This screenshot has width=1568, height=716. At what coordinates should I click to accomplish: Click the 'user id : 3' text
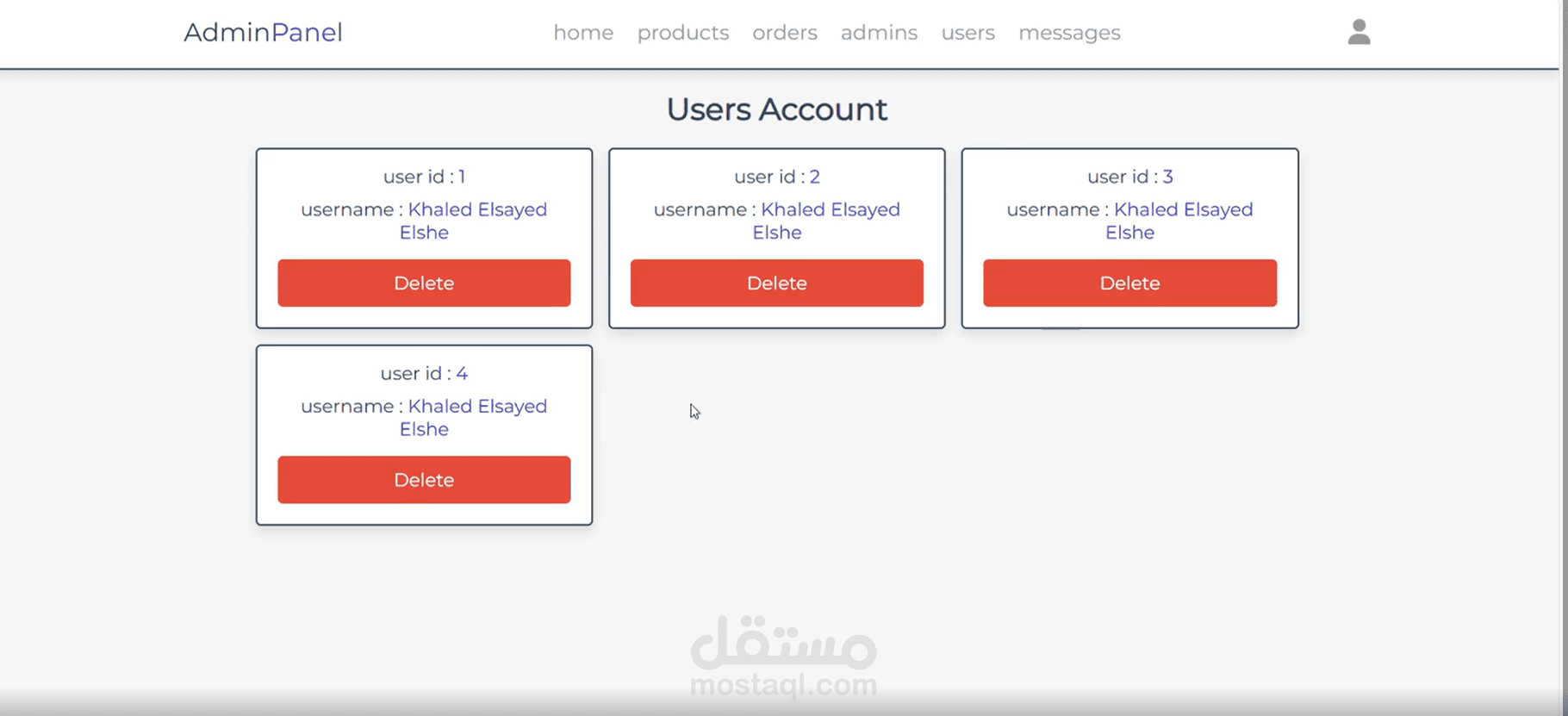1129,177
